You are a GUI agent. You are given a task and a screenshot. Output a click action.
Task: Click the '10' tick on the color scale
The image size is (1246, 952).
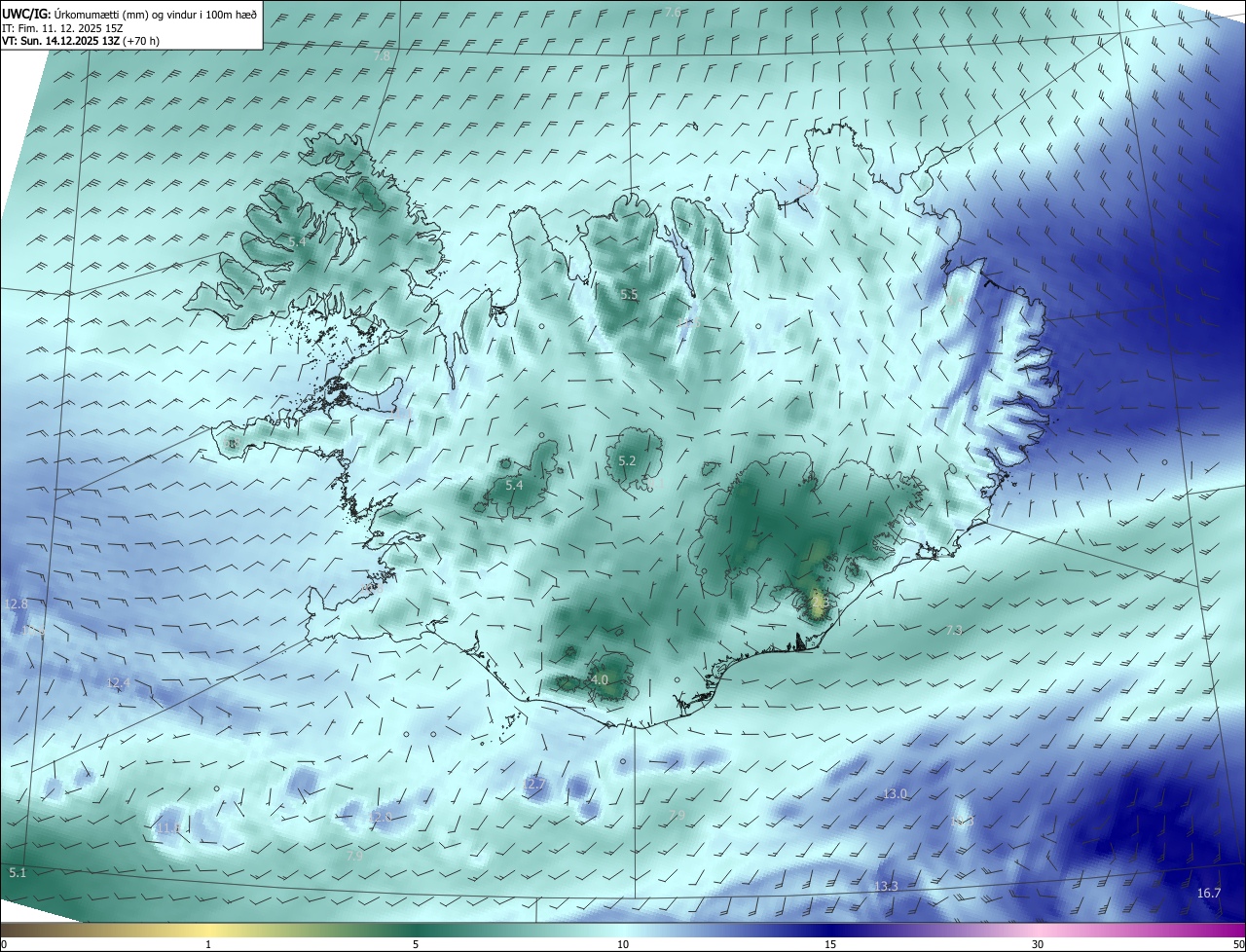coord(623,944)
